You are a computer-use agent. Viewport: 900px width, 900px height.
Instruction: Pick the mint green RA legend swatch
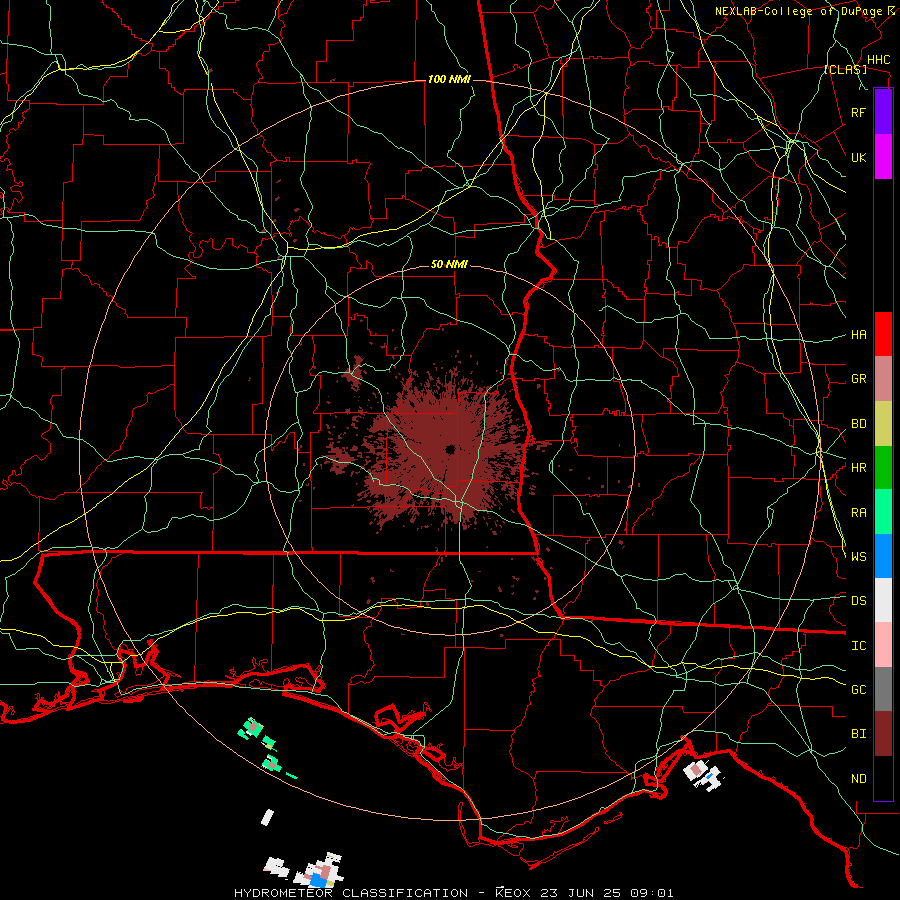click(x=883, y=512)
